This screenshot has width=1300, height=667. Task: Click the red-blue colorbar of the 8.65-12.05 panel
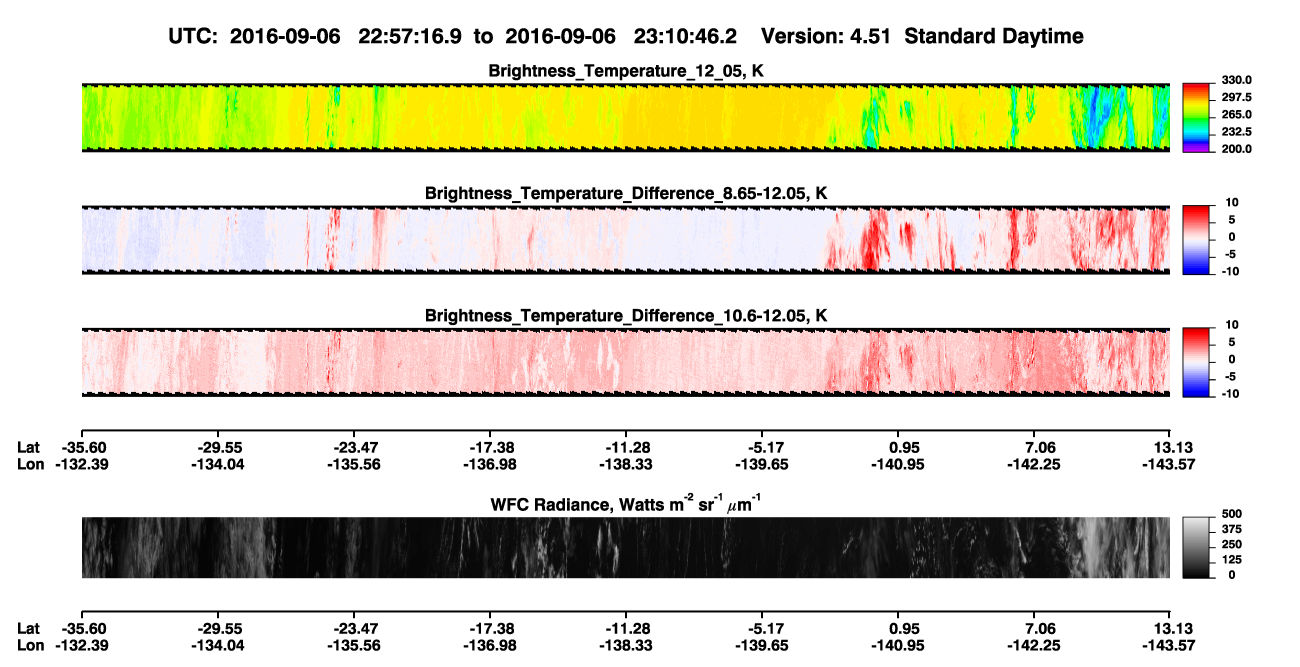pyautogui.click(x=1196, y=240)
